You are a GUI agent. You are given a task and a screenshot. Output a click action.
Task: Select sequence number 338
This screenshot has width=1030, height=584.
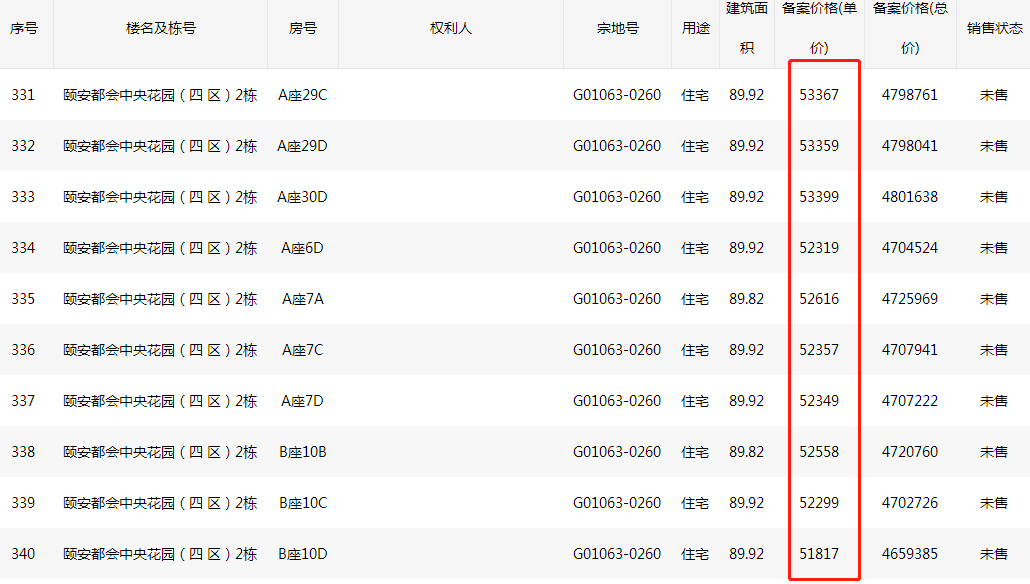[x=23, y=452]
